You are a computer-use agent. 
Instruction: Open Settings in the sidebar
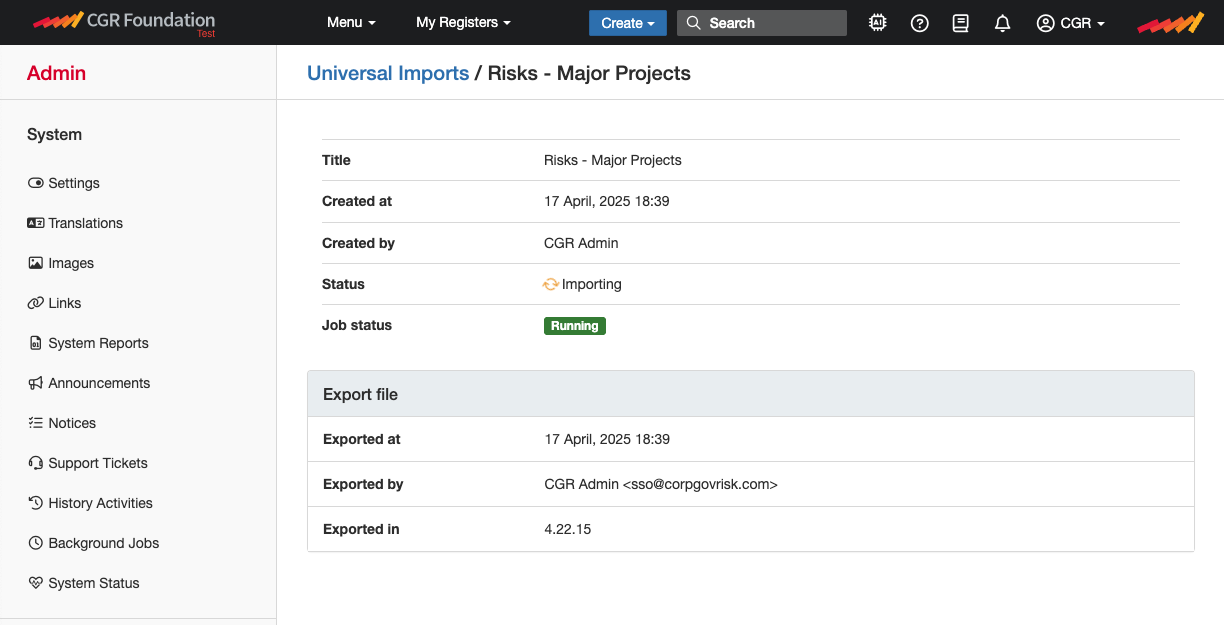click(x=74, y=183)
